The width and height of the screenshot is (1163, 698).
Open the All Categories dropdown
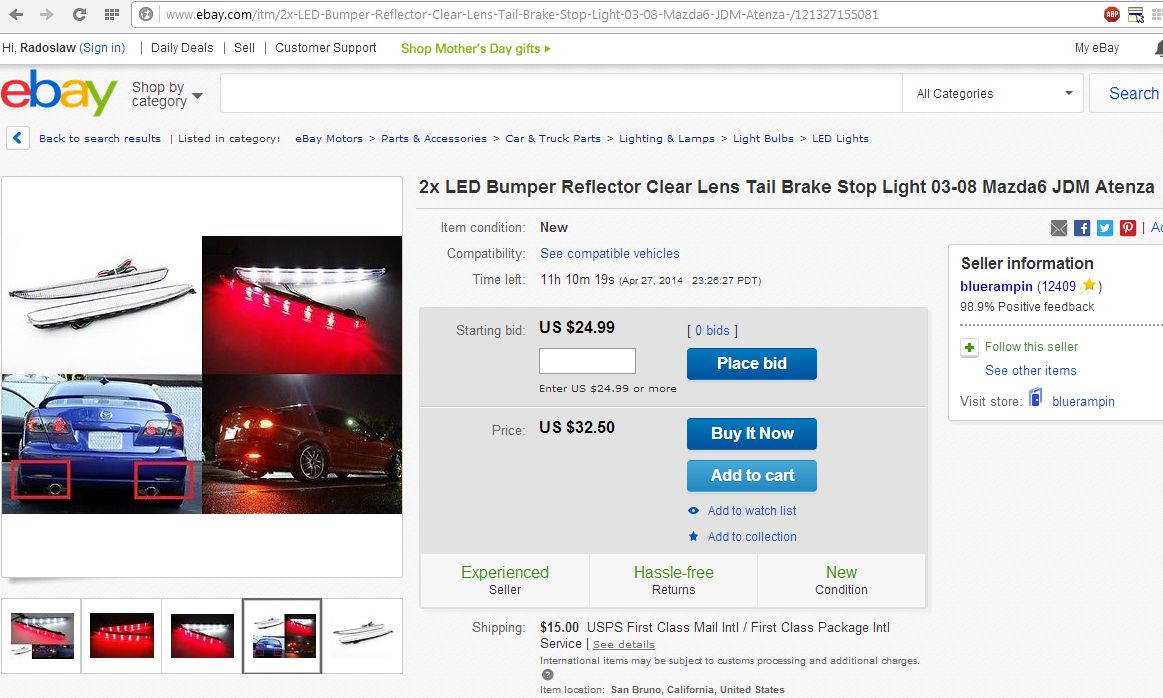[994, 94]
